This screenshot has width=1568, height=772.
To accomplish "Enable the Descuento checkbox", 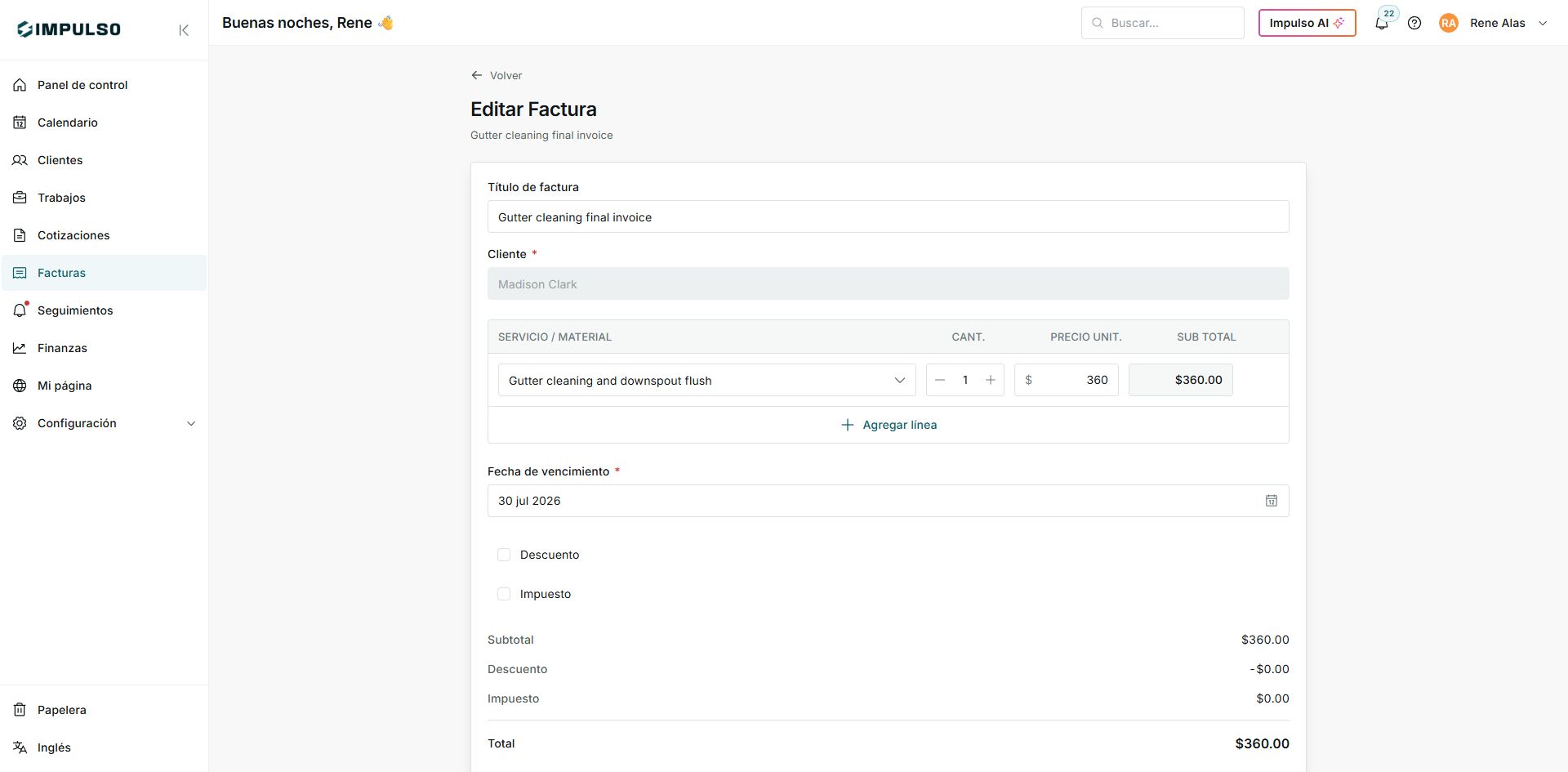I will tap(504, 555).
